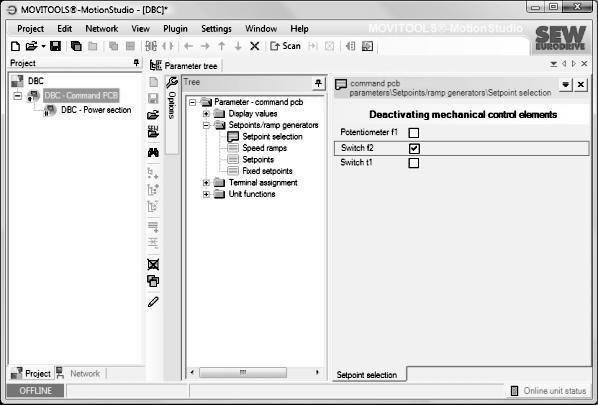
Task: Click the down arrow toolbar icon
Action: 238,47
